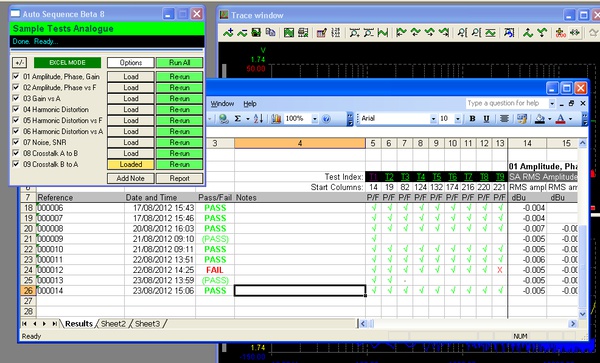Toggle Bold formatting in Excel toolbar
Screen dimensions: 600x363
(473, 119)
